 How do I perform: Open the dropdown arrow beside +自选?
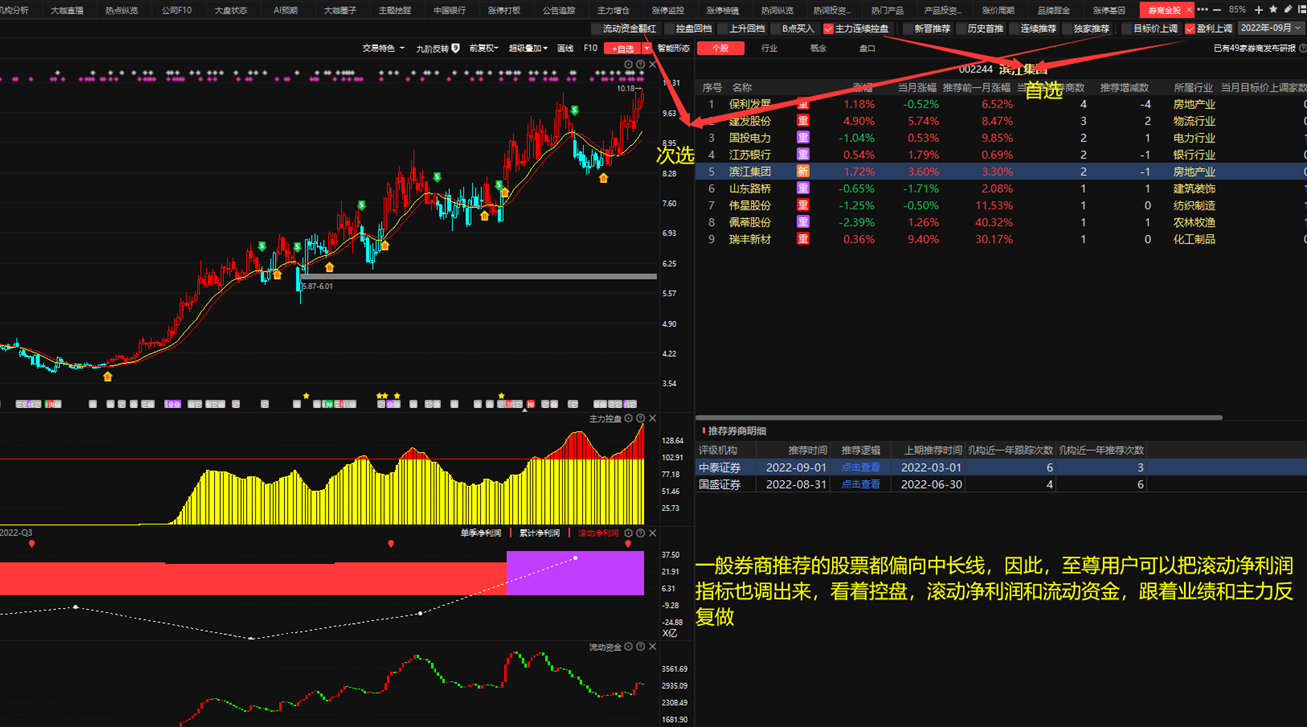[647, 48]
